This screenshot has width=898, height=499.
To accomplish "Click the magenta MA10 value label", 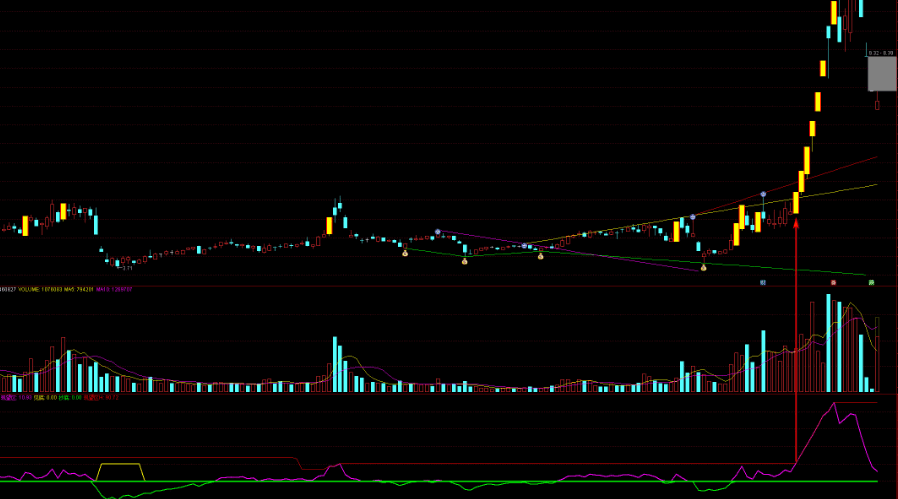I will (114, 289).
